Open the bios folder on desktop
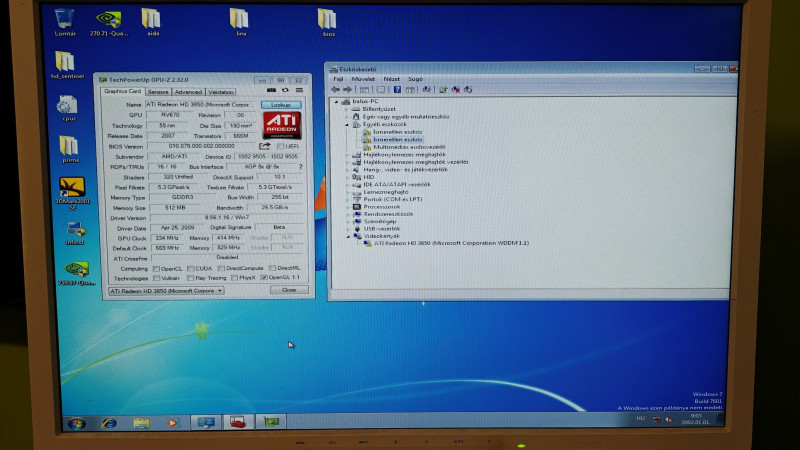Screen dimensions: 800x450 click(x=328, y=22)
